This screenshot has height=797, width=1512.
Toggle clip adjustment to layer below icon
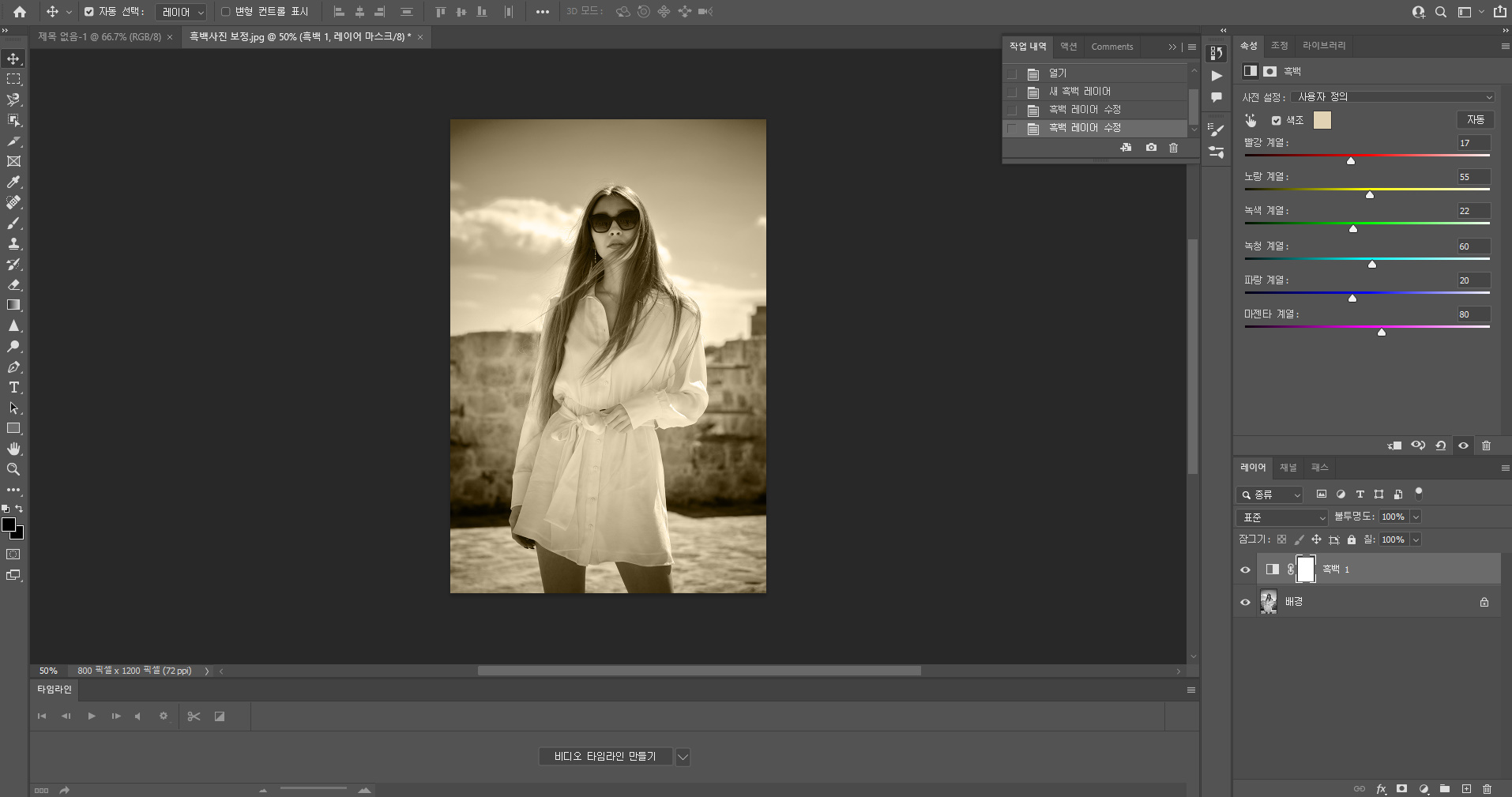[1395, 445]
